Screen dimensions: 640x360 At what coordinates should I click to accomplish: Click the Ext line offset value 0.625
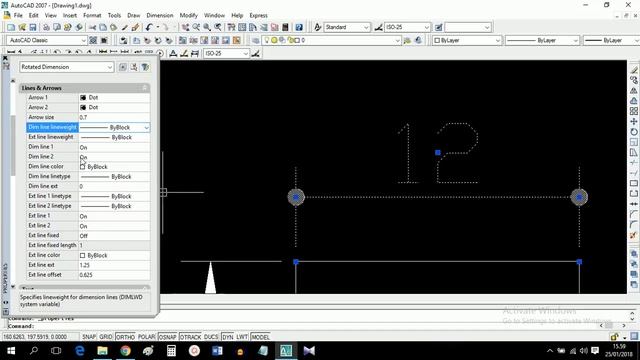[x=114, y=275]
